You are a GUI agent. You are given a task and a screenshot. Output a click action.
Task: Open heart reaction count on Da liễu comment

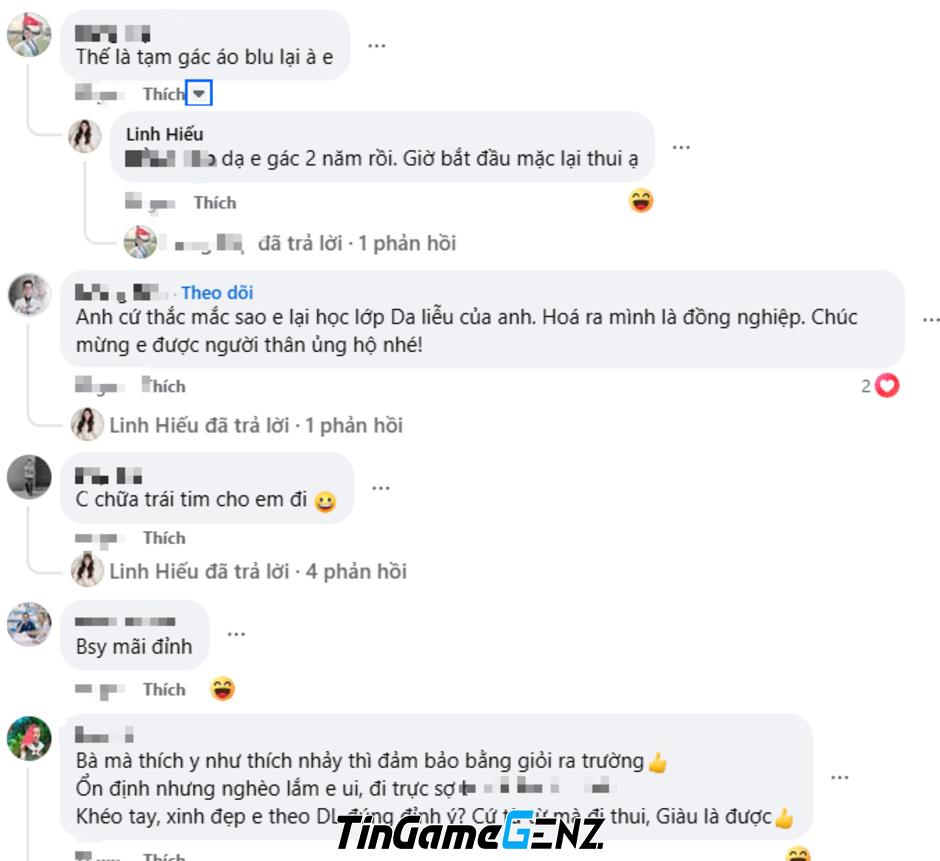[x=880, y=386]
